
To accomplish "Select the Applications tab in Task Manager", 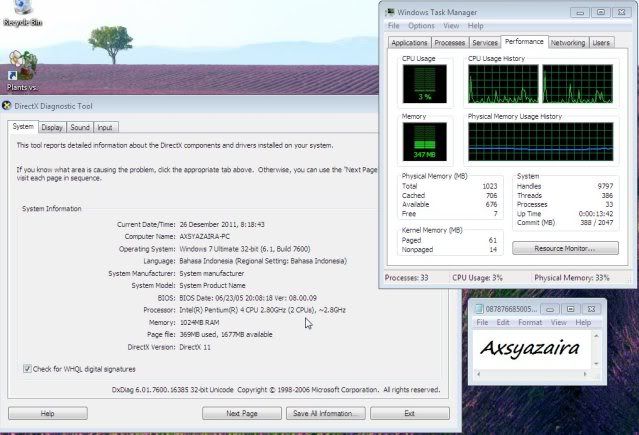I will click(x=409, y=43).
